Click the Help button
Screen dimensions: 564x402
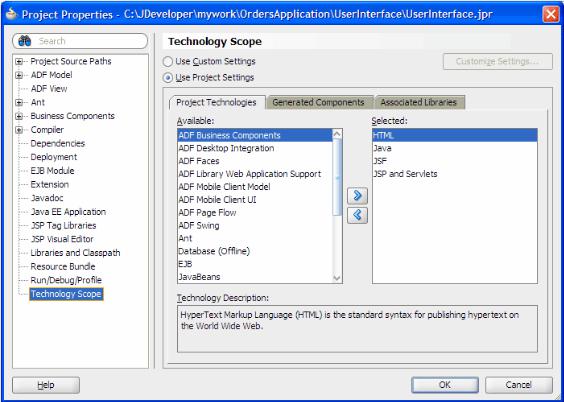pyautogui.click(x=46, y=385)
